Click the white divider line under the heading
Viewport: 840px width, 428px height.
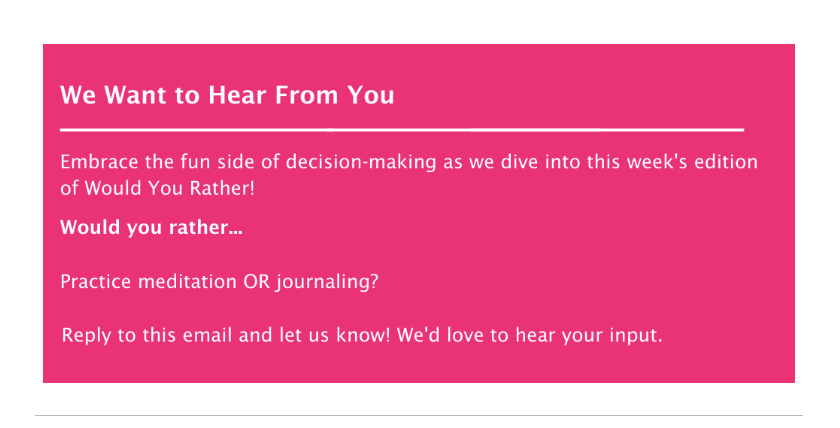(402, 130)
